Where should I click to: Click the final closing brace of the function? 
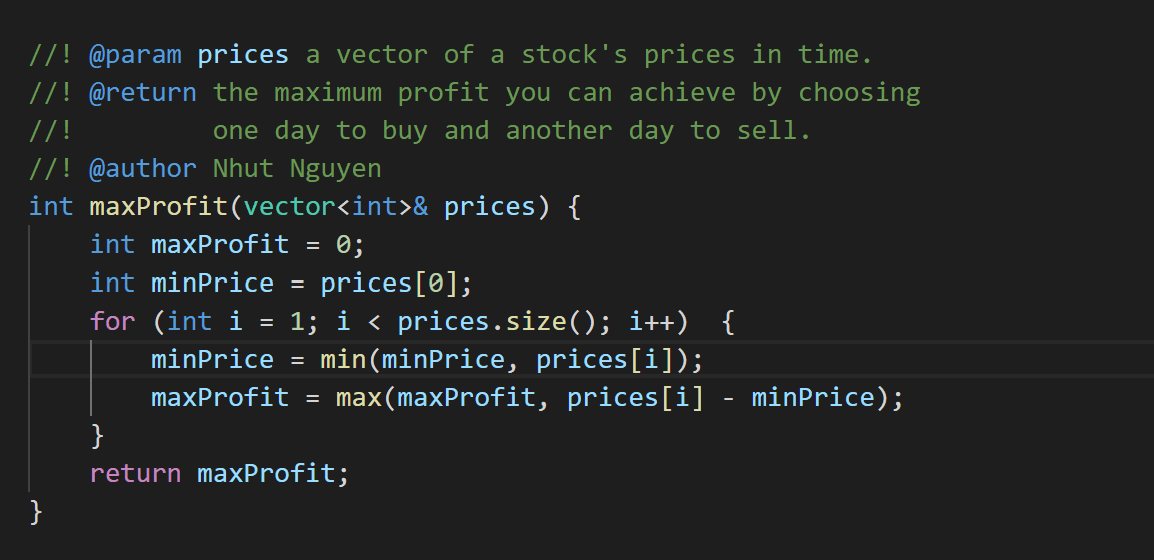[36, 511]
